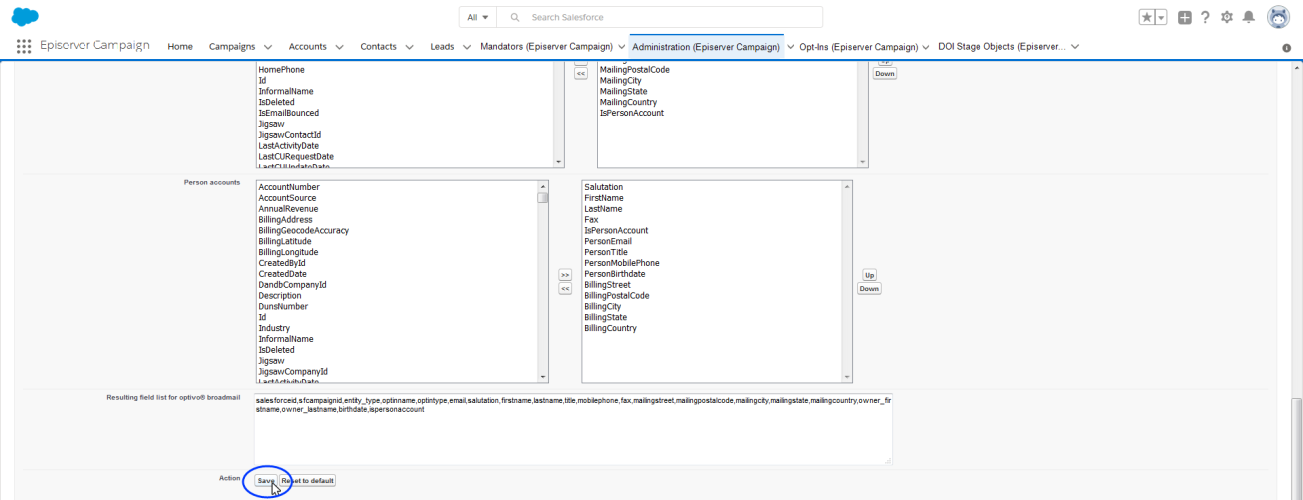Select BillingStreet in the selected list
The height and width of the screenshot is (500, 1303).
[608, 285]
